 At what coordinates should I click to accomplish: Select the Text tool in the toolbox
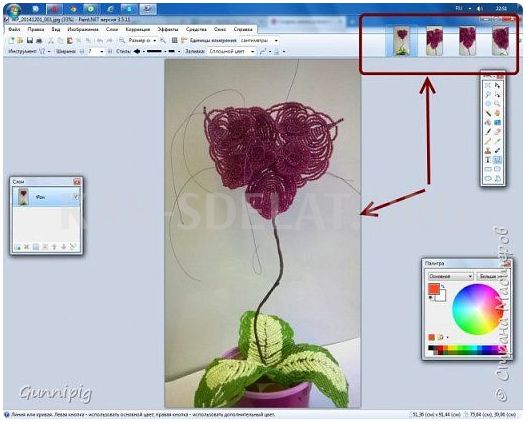[x=488, y=160]
